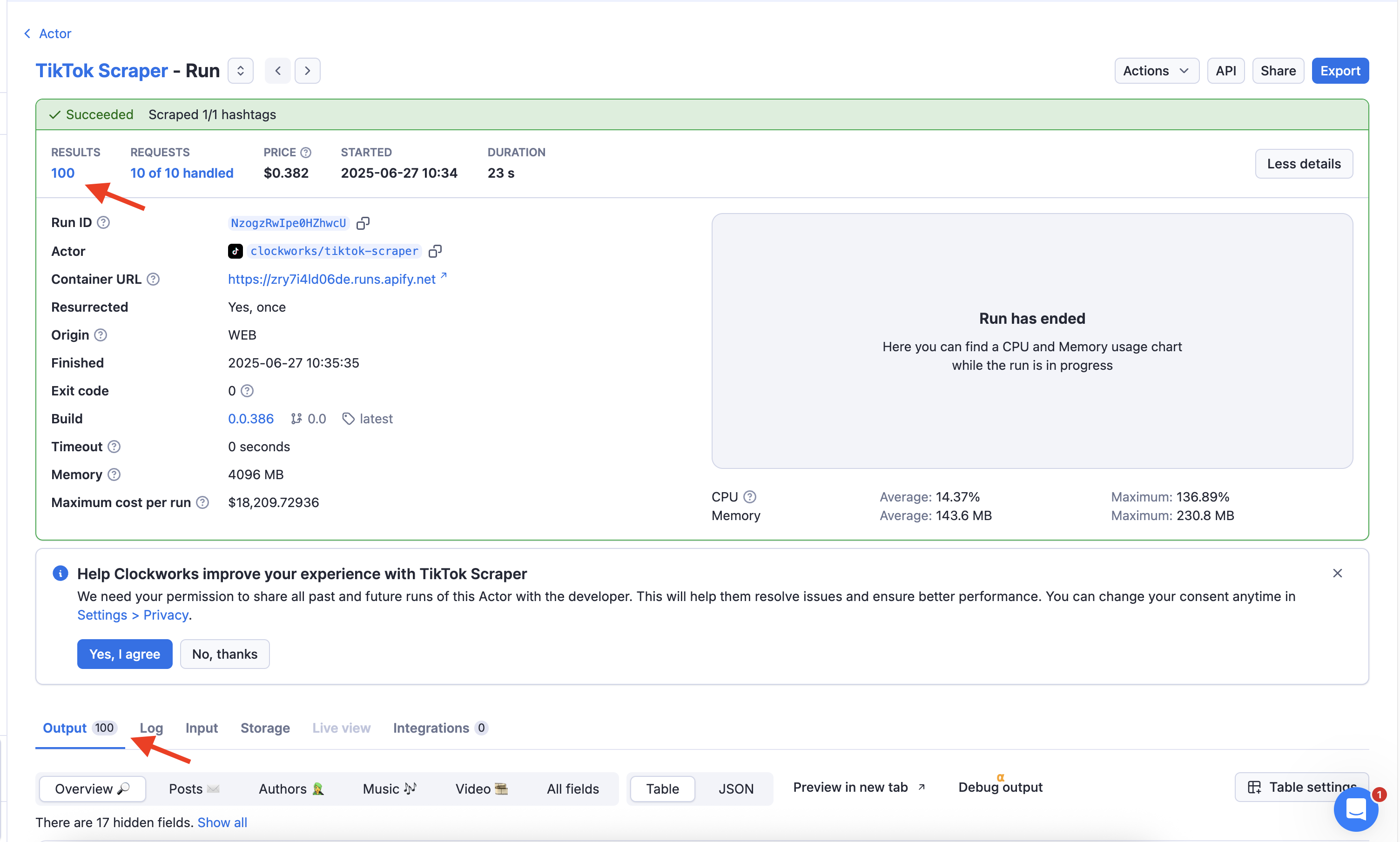Screen dimensions: 1400x842
Task: Open the Settings > Privacy link
Action: coord(133,615)
